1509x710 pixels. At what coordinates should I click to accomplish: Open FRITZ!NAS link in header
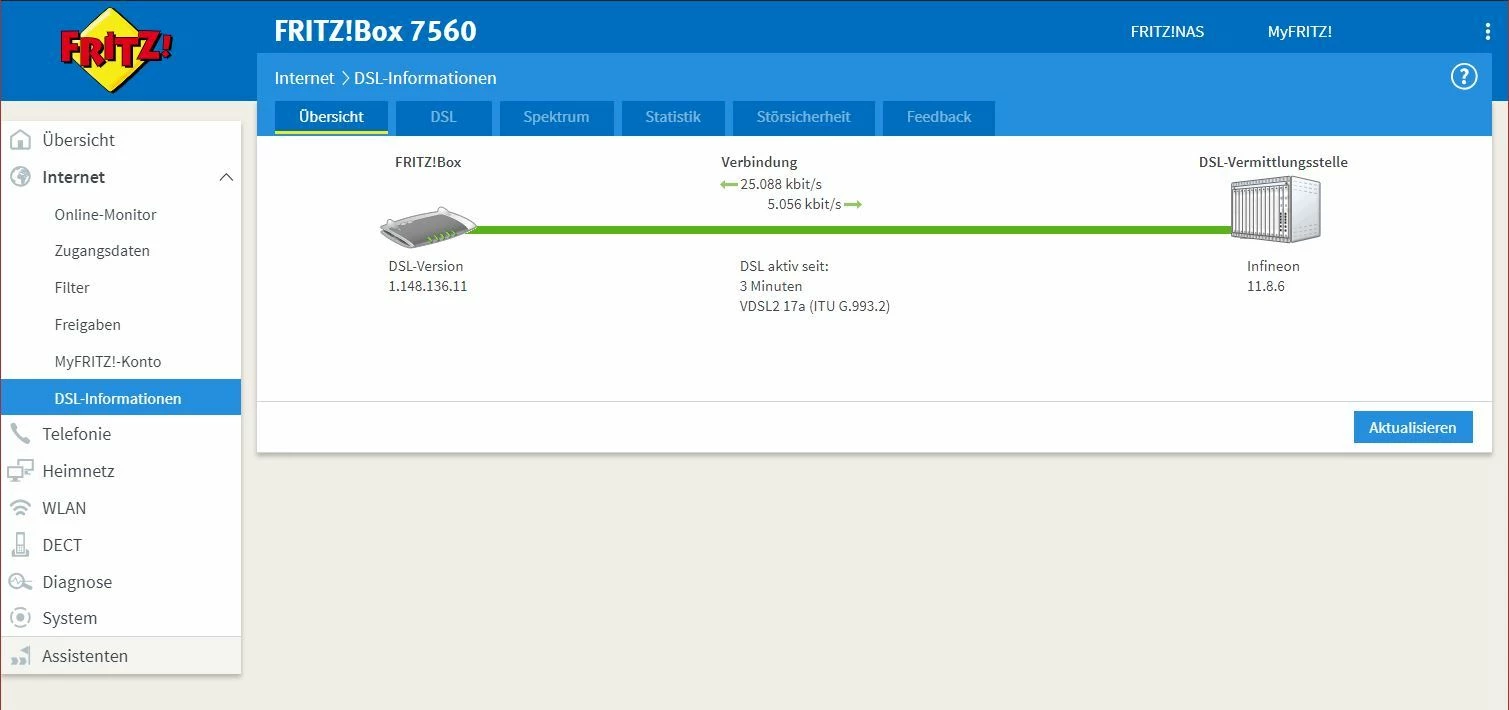[x=1167, y=32]
